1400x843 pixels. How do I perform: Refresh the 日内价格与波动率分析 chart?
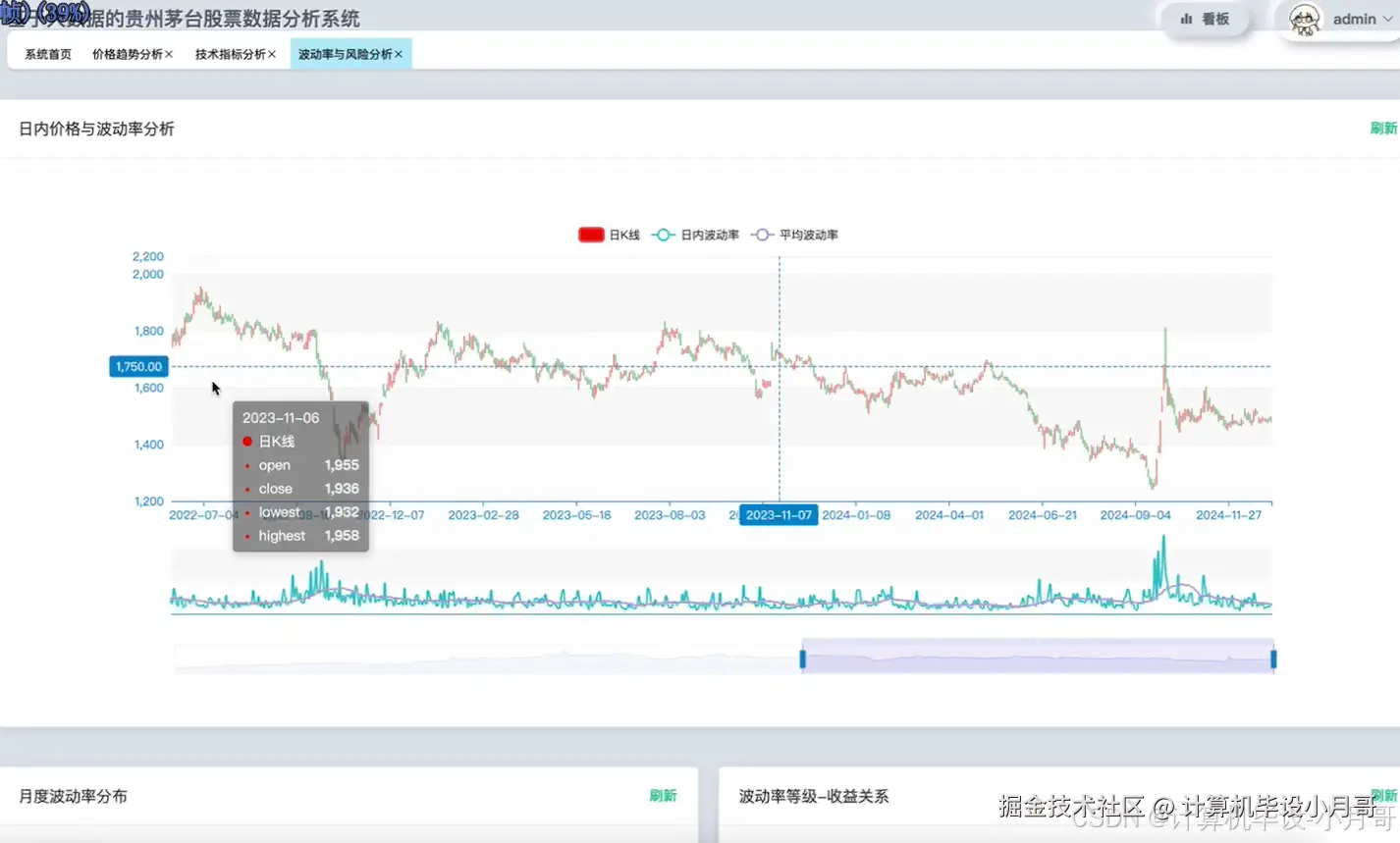(1383, 129)
